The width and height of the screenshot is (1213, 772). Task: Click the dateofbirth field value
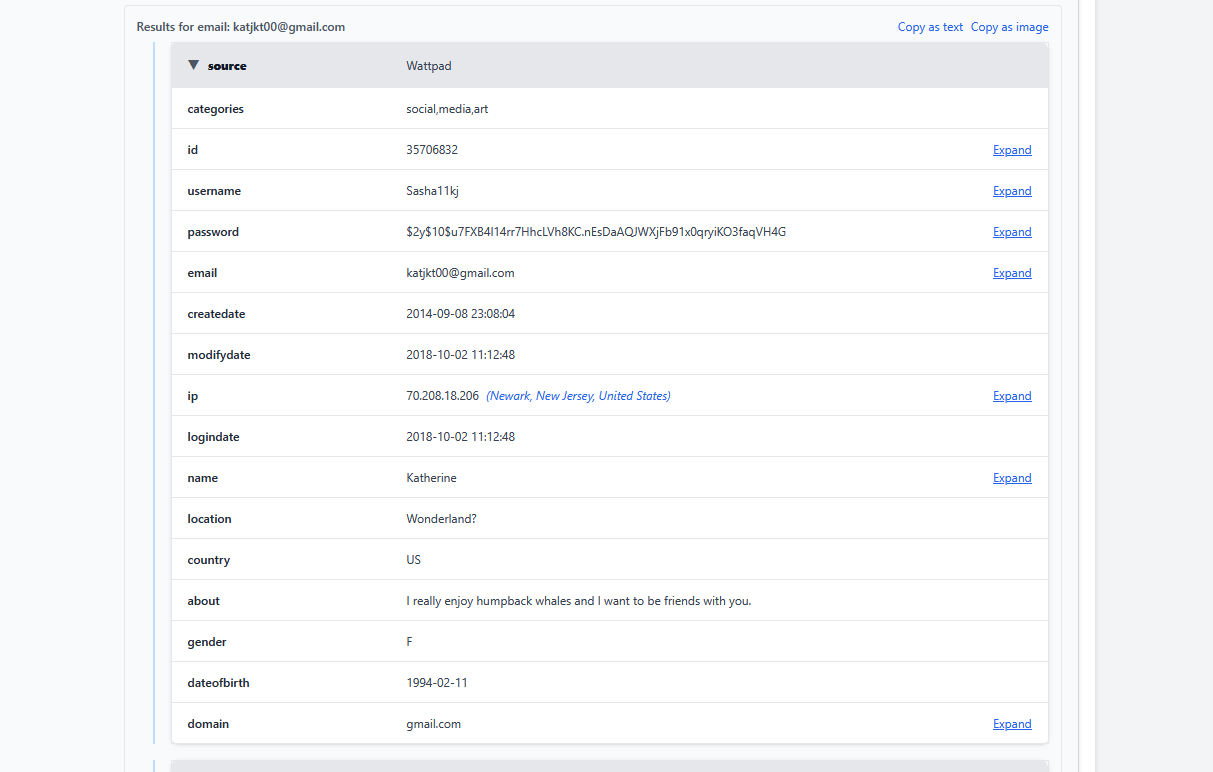click(x=436, y=683)
